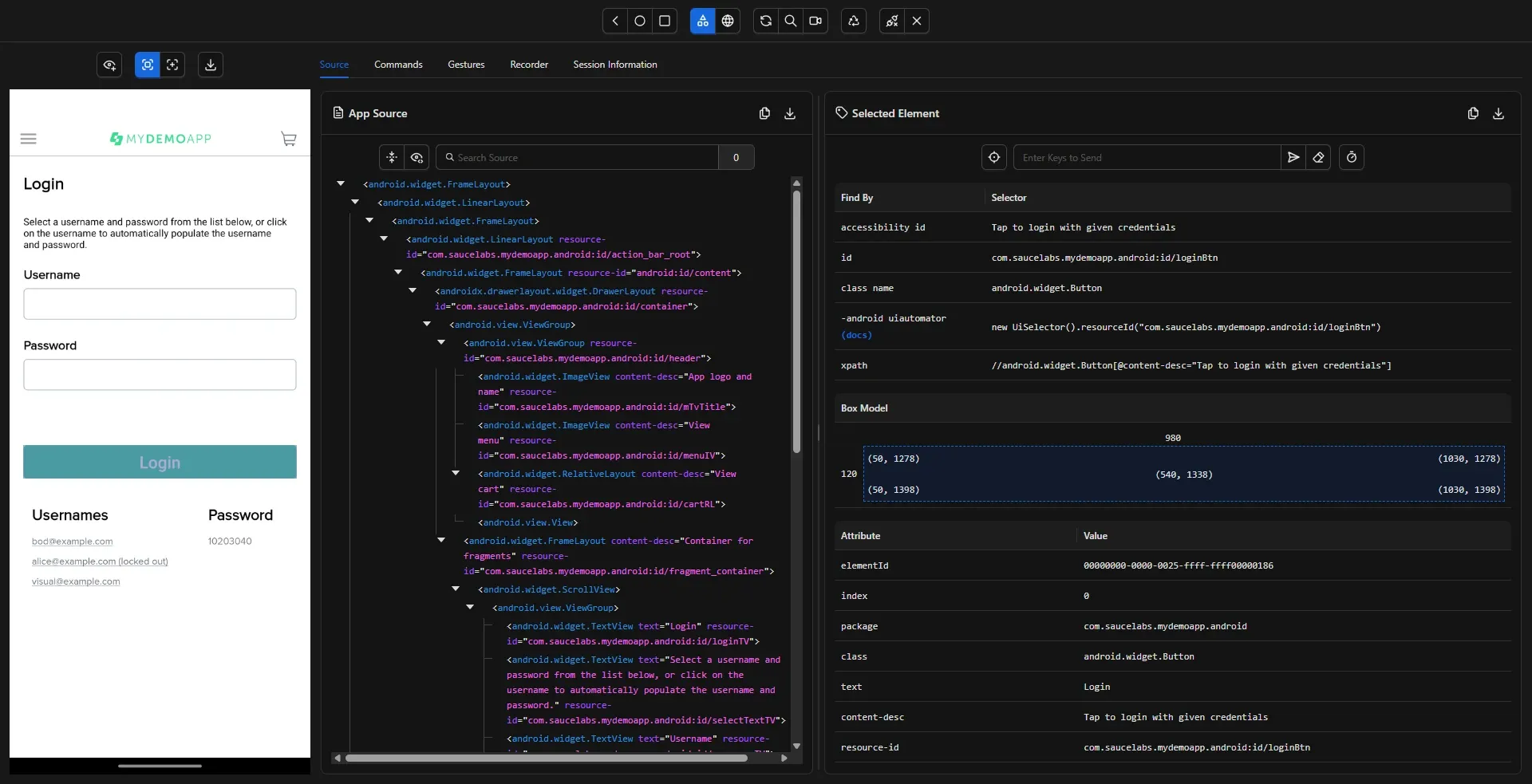
Task: Click the cart icon in device screen
Action: coord(289,139)
